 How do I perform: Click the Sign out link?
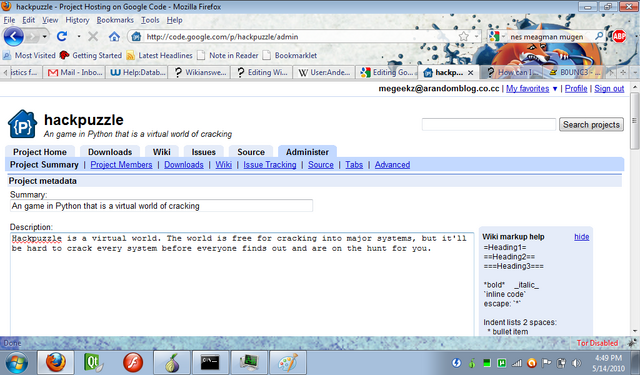coord(609,89)
